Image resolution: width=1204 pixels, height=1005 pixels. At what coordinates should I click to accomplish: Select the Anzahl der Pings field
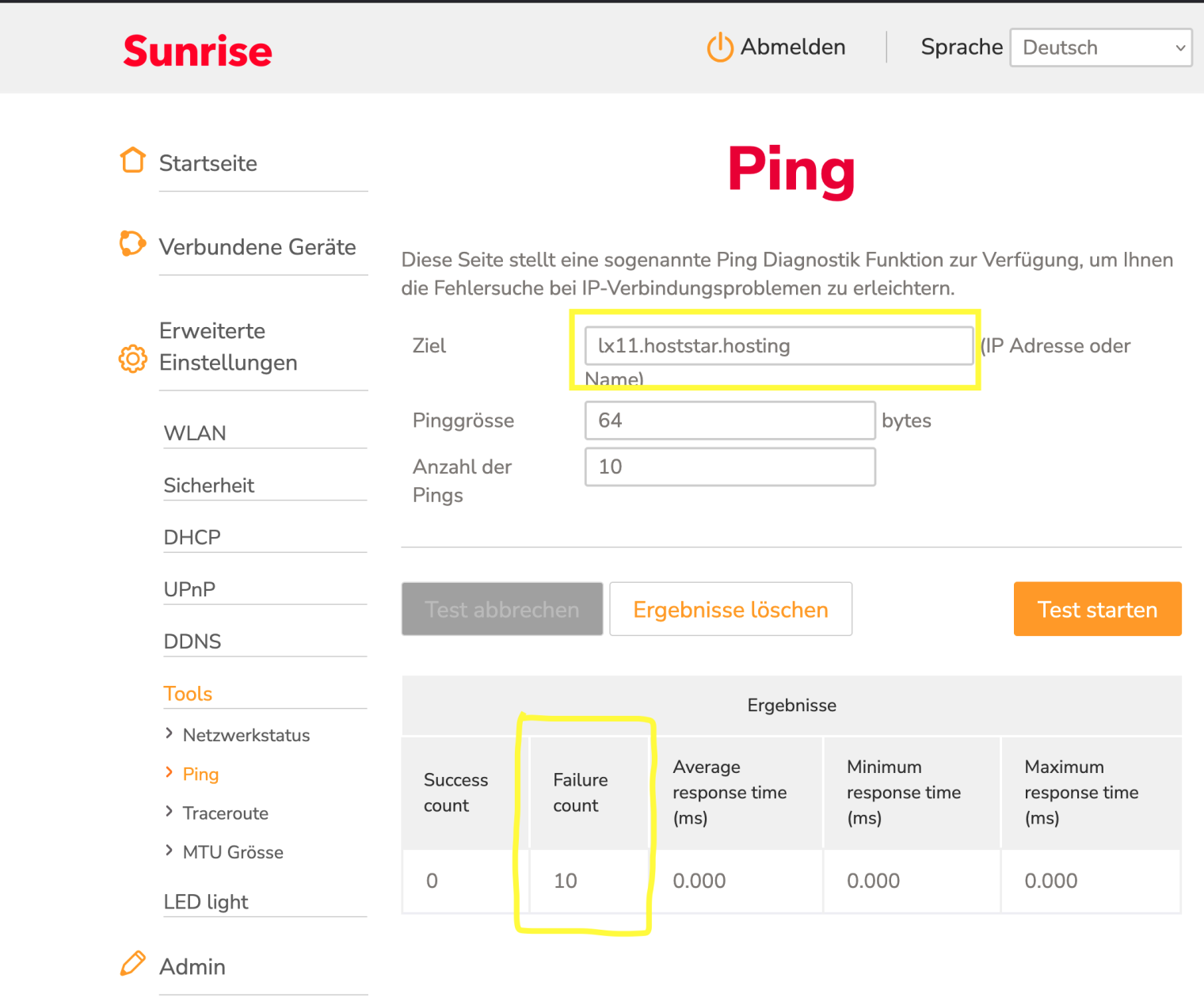coord(730,467)
